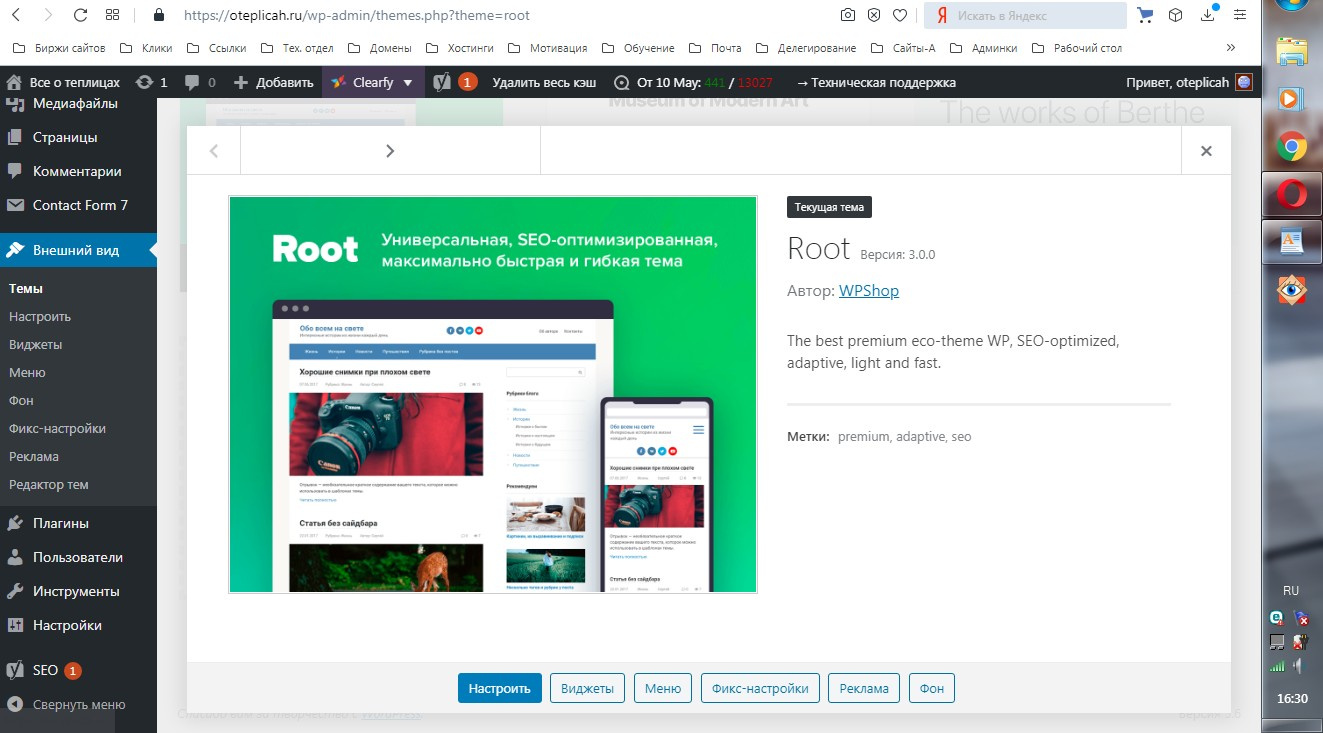Click the Реклама button in the theme footer
Image resolution: width=1323 pixels, height=733 pixels.
[864, 688]
